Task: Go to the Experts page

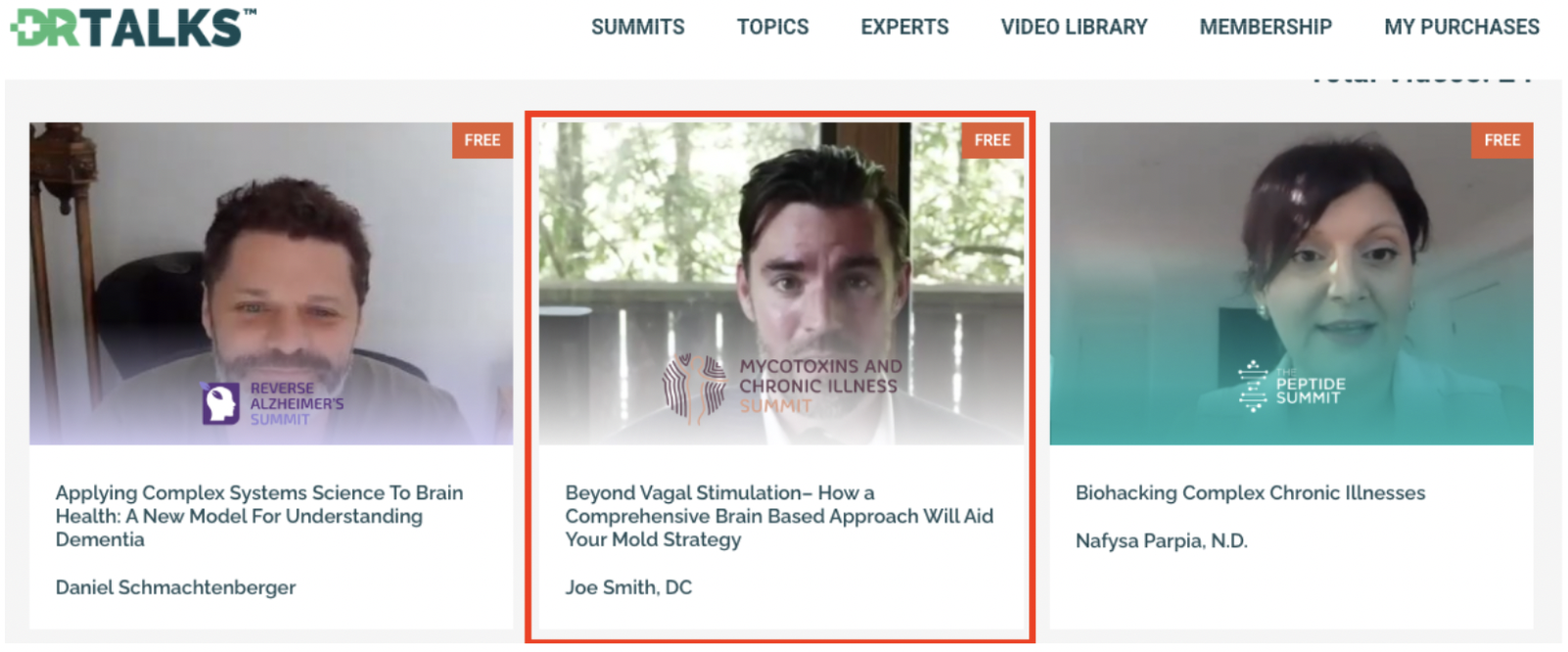Action: tap(904, 27)
